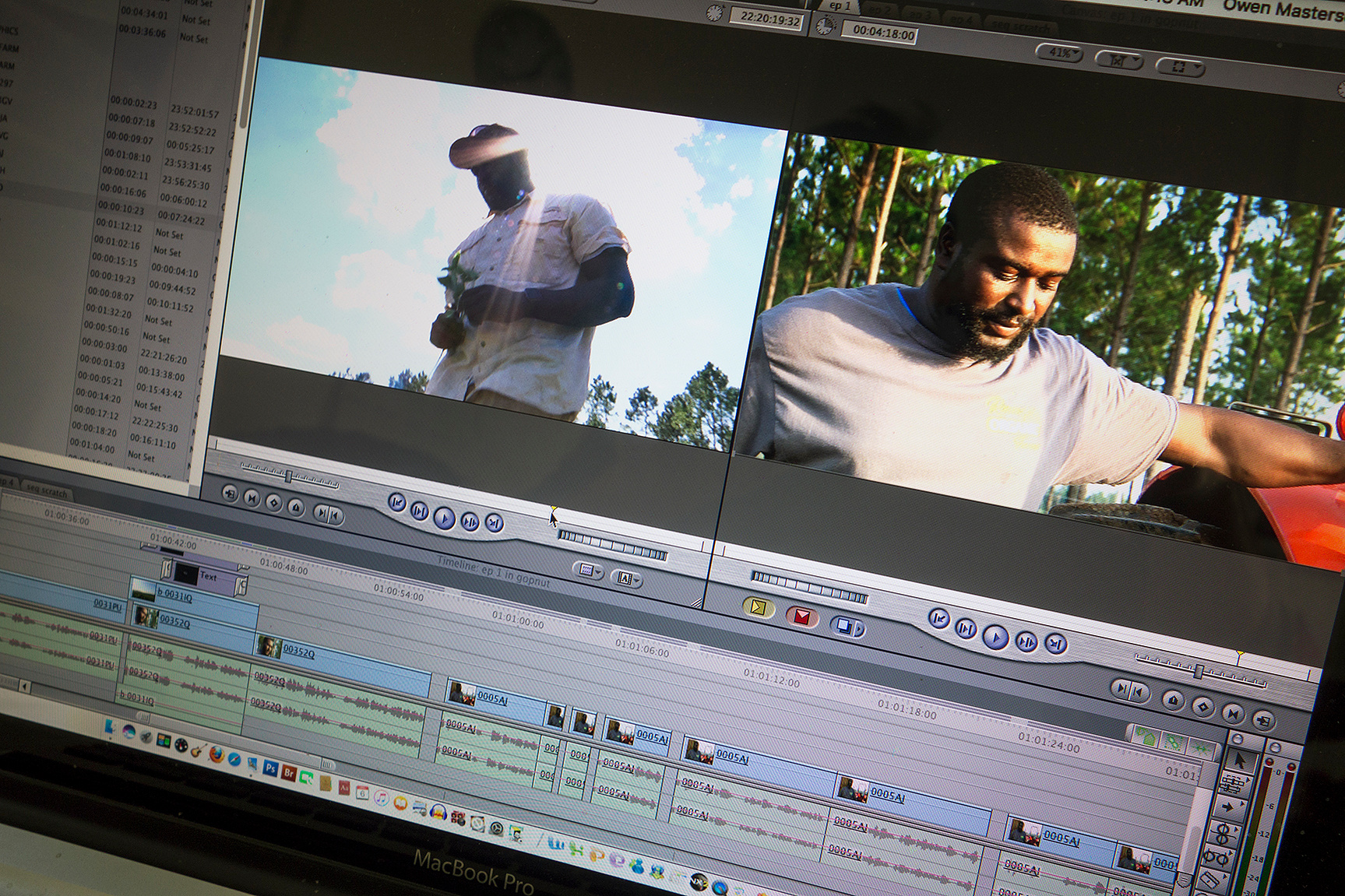Screen dimensions: 1345x896
Task: Select the Track Select arrow tool
Action: point(1229,807)
